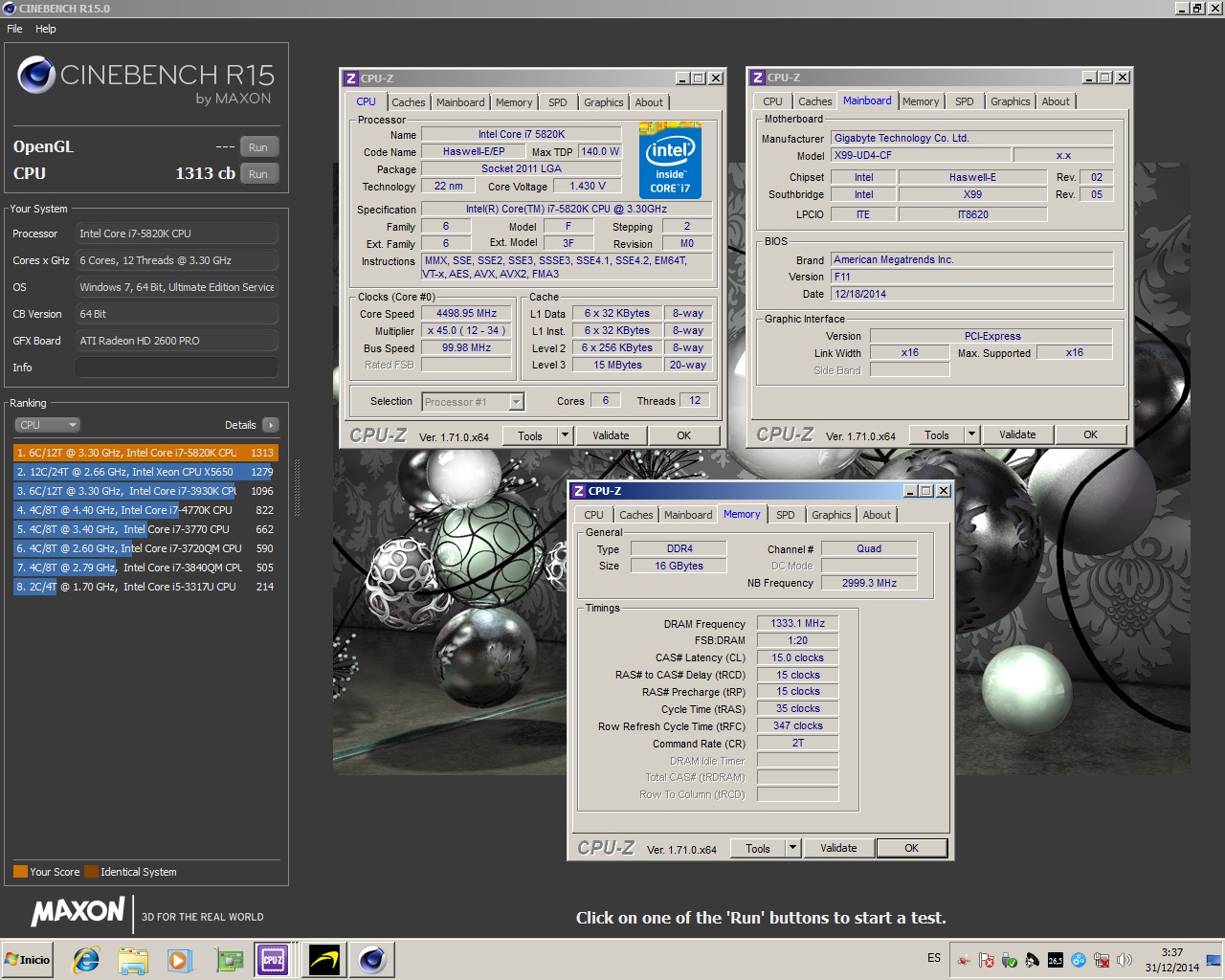Click the MAXON logo at bottom left
This screenshot has width=1225, height=980.
(78, 911)
